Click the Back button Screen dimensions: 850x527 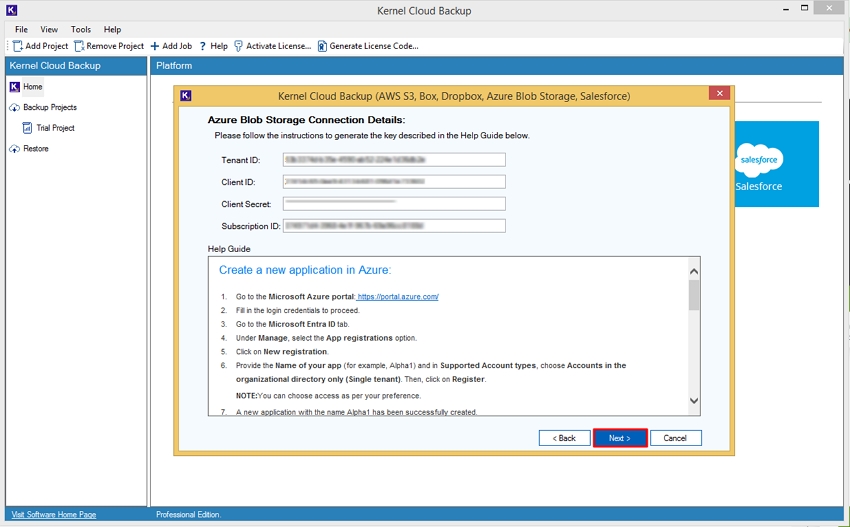(564, 438)
